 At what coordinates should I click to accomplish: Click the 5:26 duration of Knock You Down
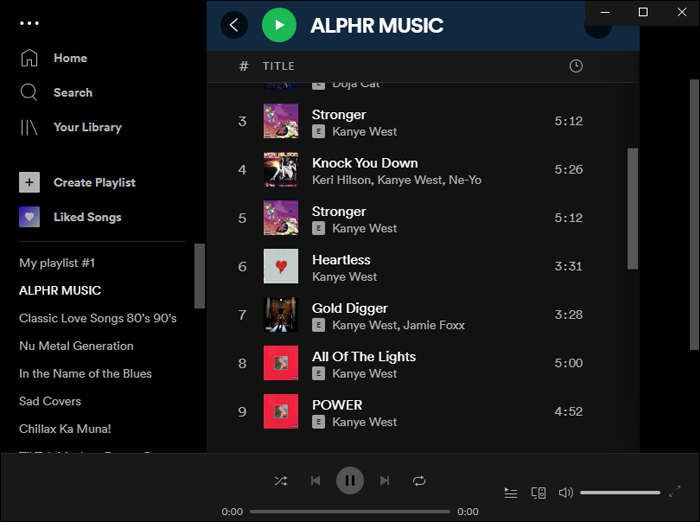[568, 170]
